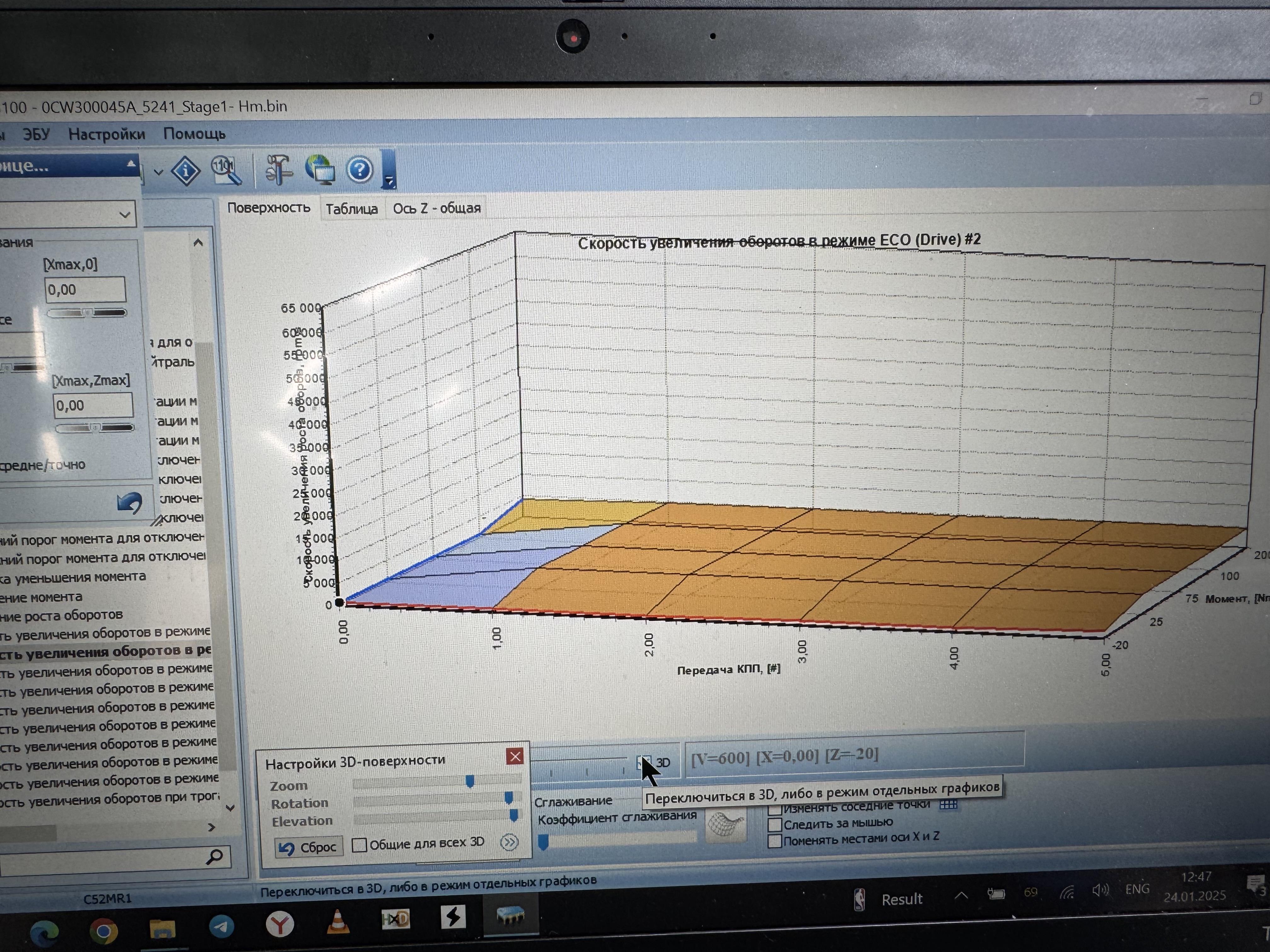Show hidden tray icons chevron

click(961, 895)
